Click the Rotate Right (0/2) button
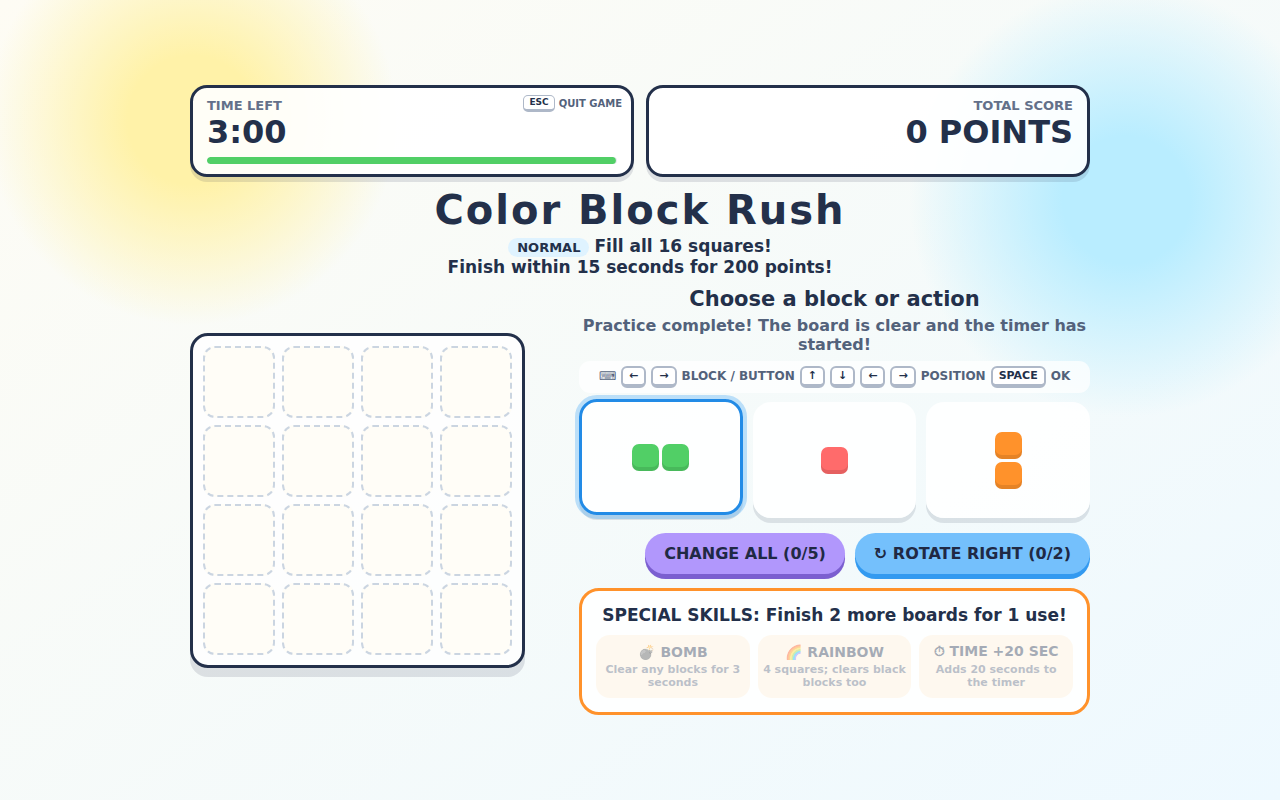1280x800 pixels. (972, 554)
